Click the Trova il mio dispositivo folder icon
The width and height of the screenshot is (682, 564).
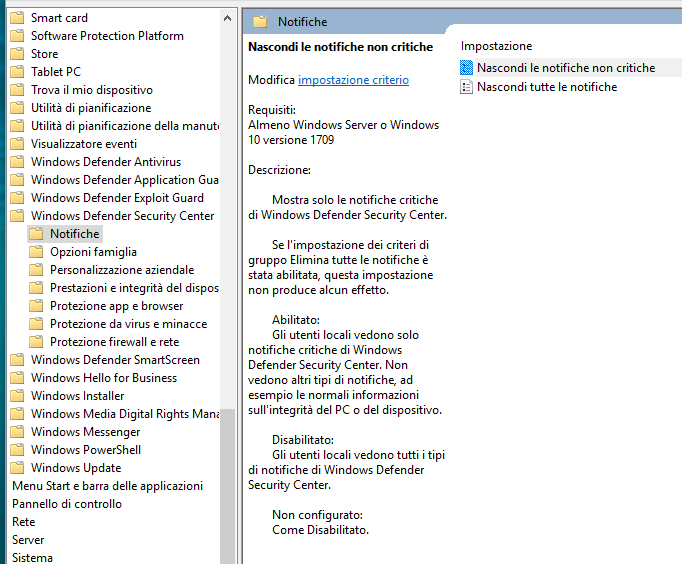pyautogui.click(x=17, y=90)
